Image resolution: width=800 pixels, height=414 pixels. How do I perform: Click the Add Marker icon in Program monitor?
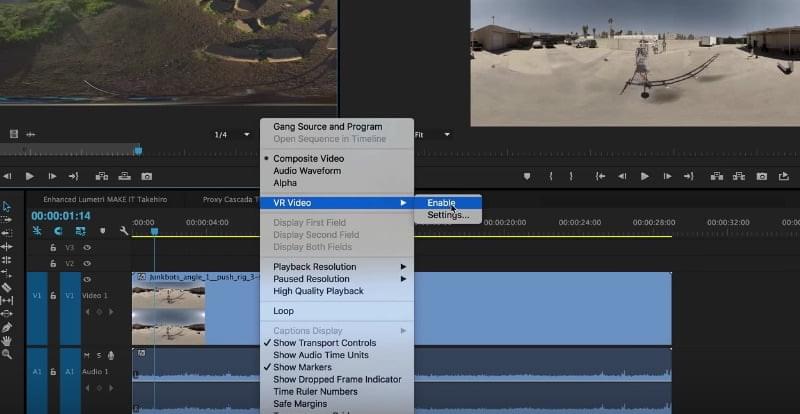(x=527, y=177)
